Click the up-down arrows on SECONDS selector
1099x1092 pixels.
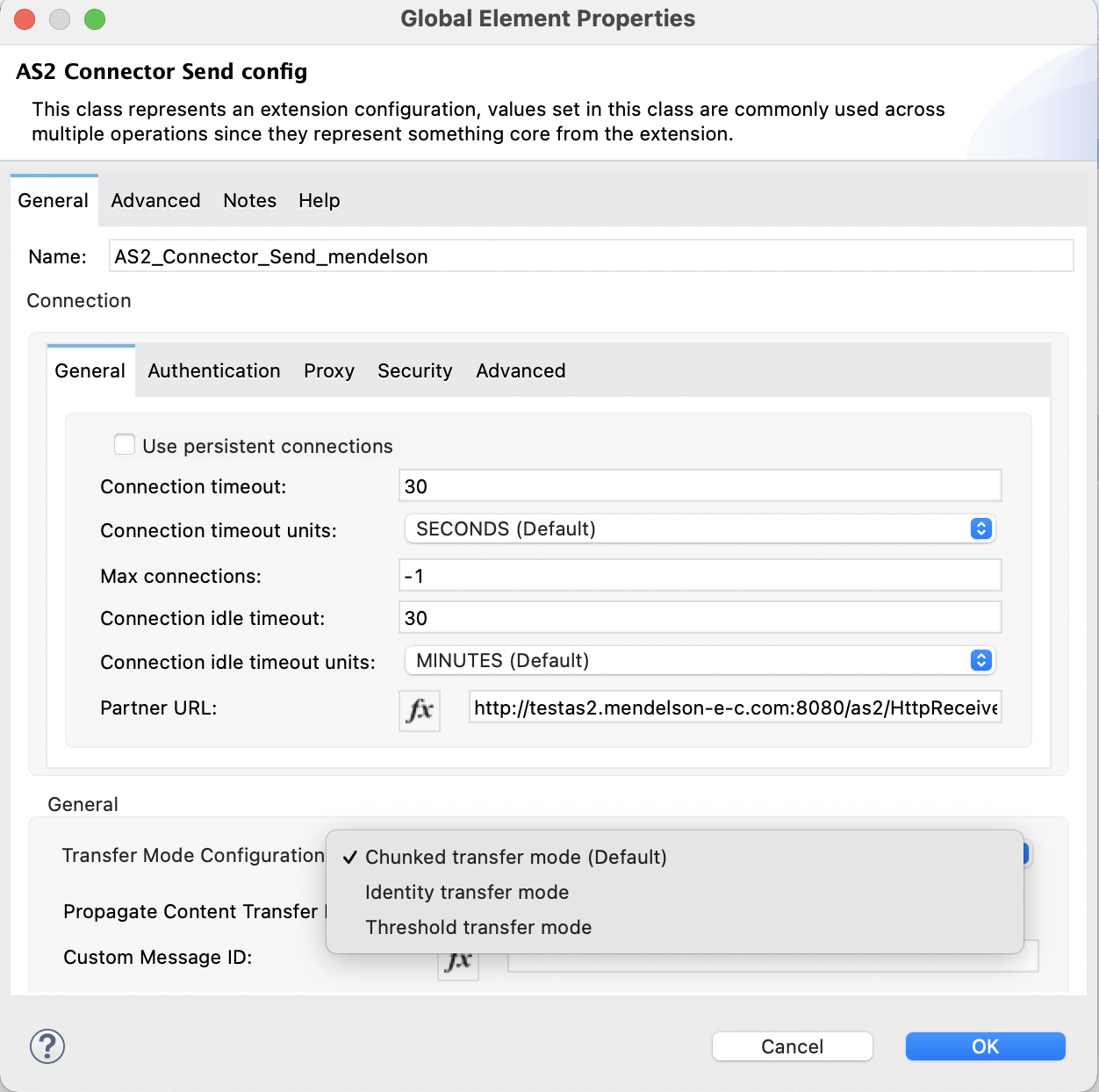[980, 528]
